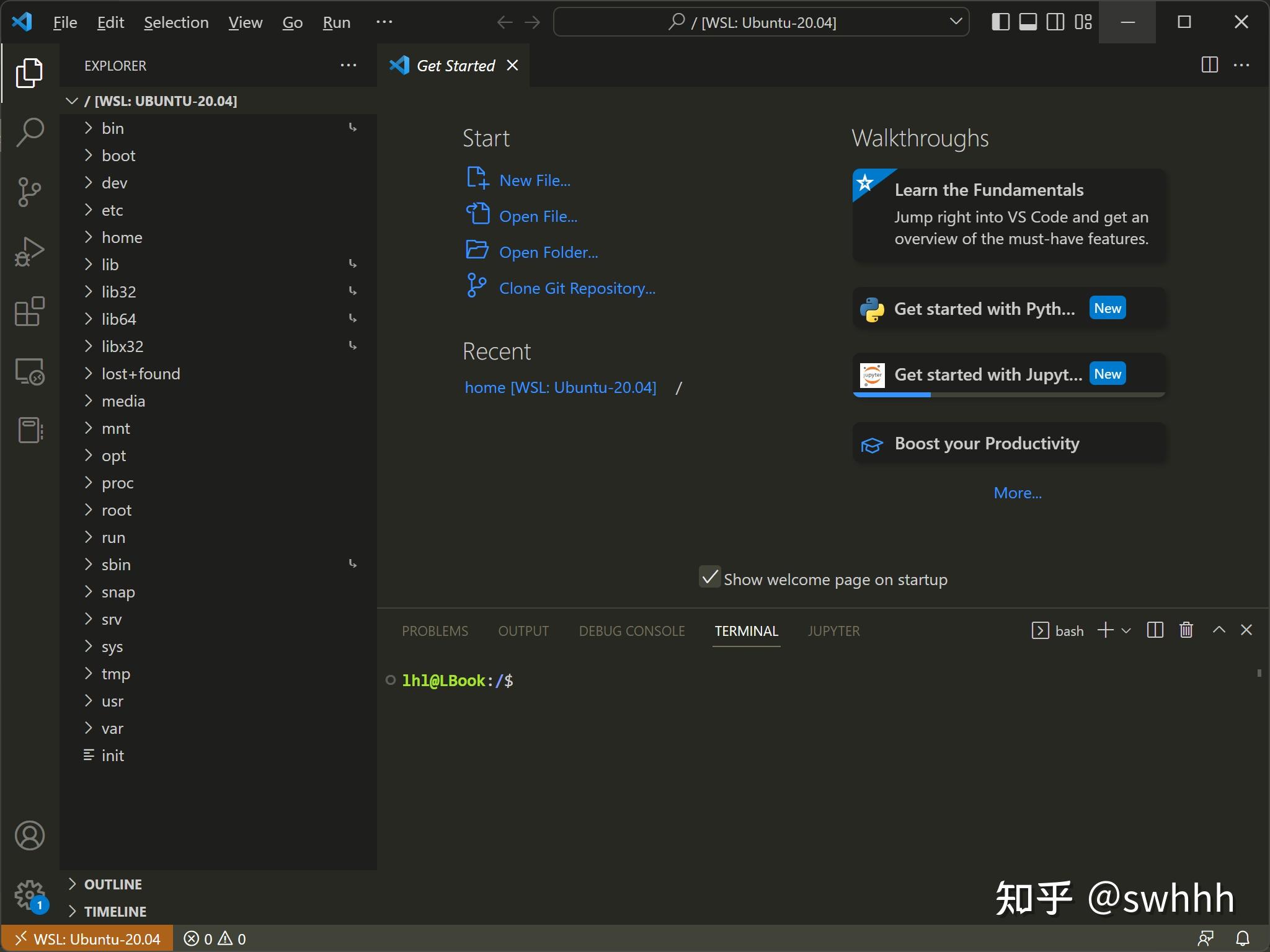Screen dimensions: 1270x952
Task: Open the notebook icon in activity bar
Action: point(29,430)
